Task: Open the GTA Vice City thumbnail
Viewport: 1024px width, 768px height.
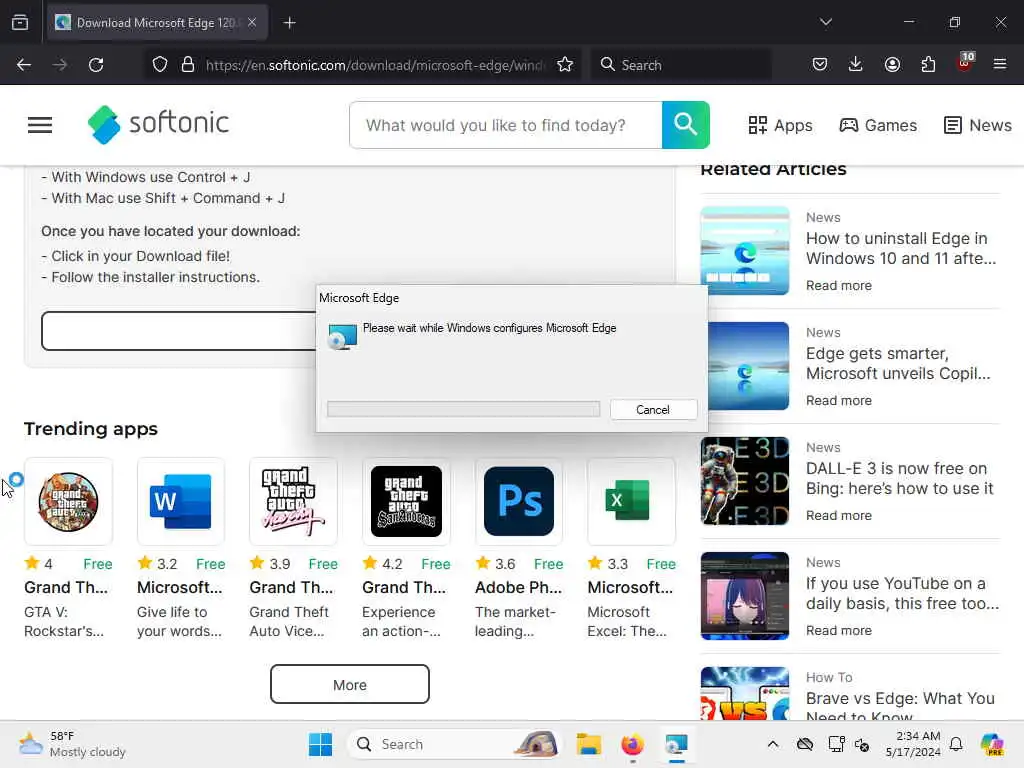Action: [293, 502]
